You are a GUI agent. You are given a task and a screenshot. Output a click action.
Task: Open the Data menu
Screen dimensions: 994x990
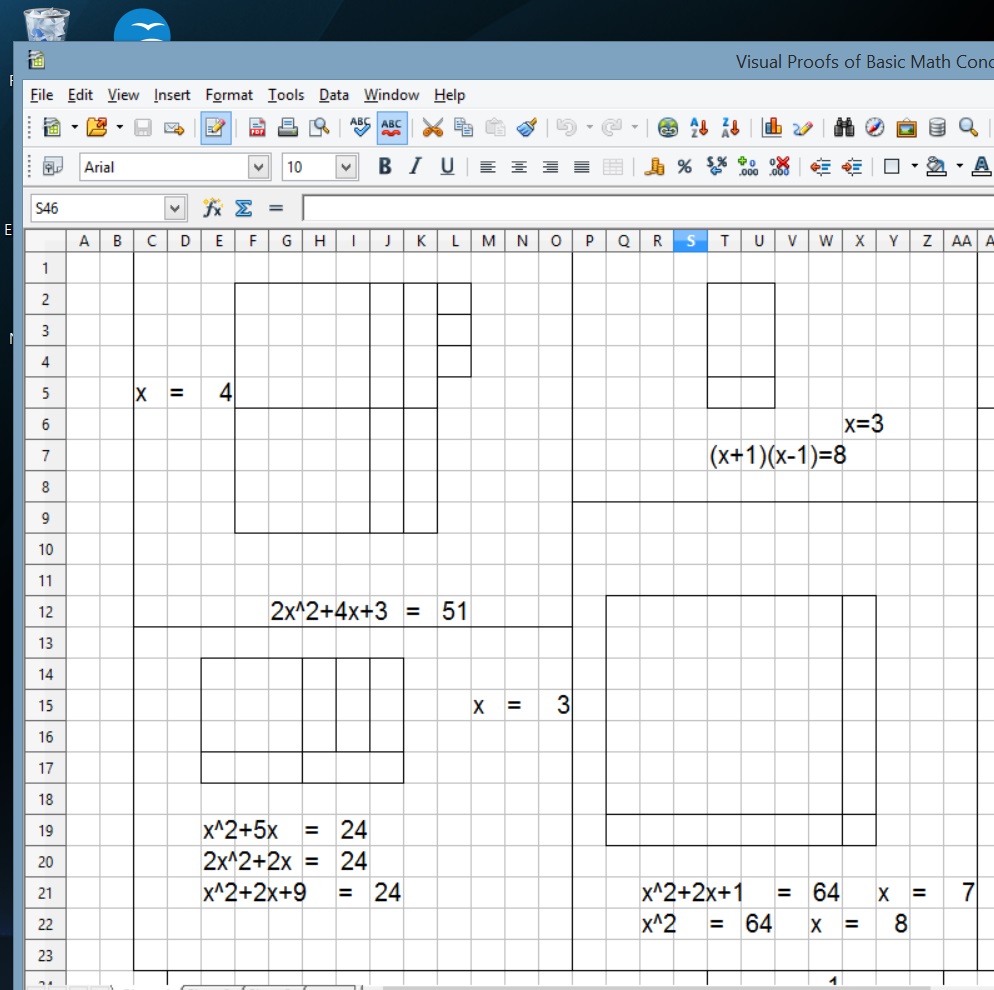click(x=334, y=95)
